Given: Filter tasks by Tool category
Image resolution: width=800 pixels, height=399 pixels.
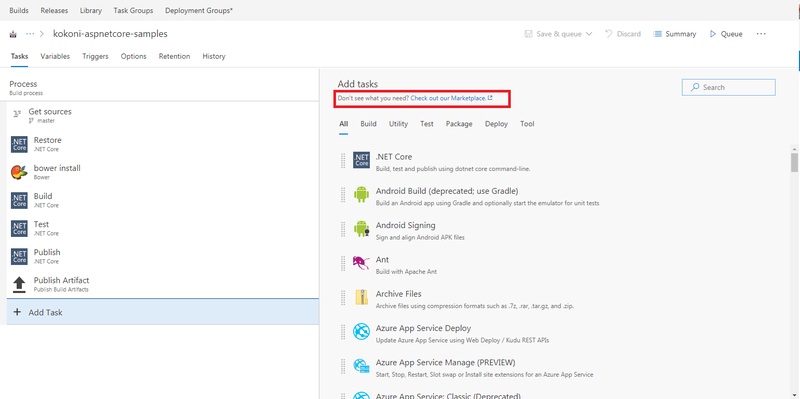Looking at the screenshot, I should (x=528, y=123).
